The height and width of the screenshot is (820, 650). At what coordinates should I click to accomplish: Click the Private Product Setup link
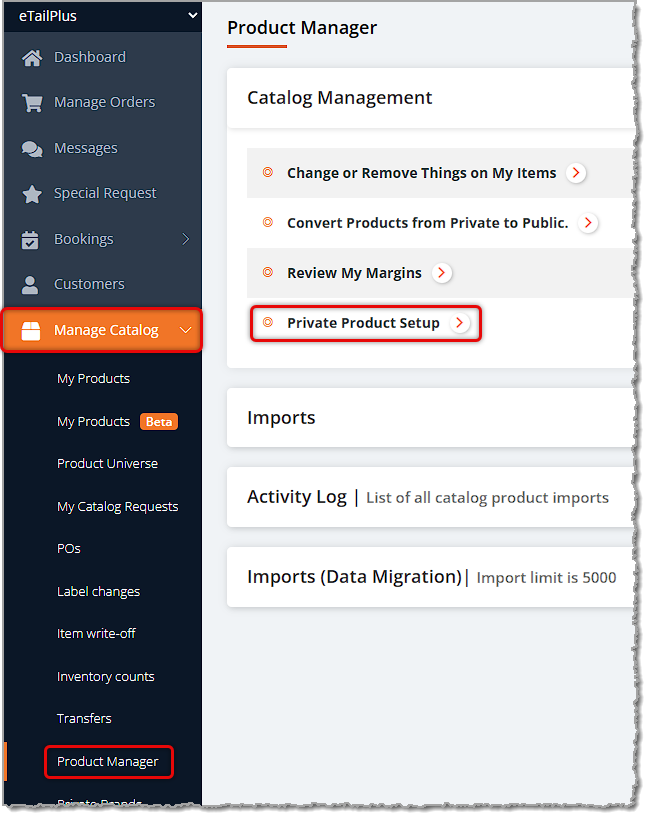(x=363, y=323)
